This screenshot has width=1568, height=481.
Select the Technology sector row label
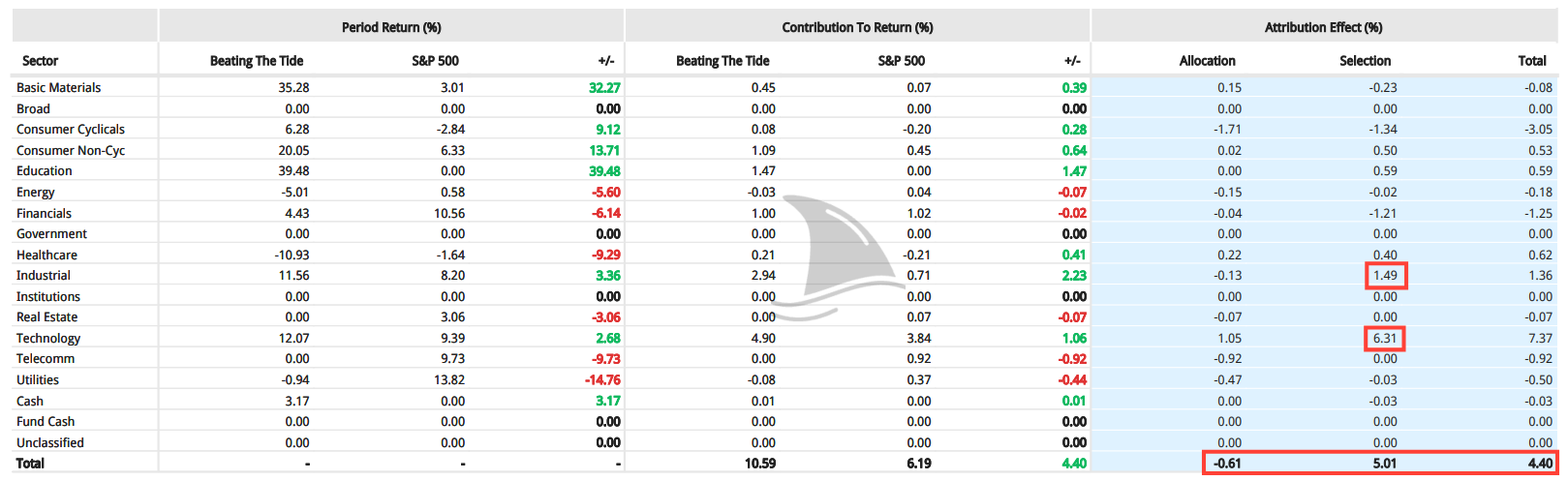[x=47, y=339]
